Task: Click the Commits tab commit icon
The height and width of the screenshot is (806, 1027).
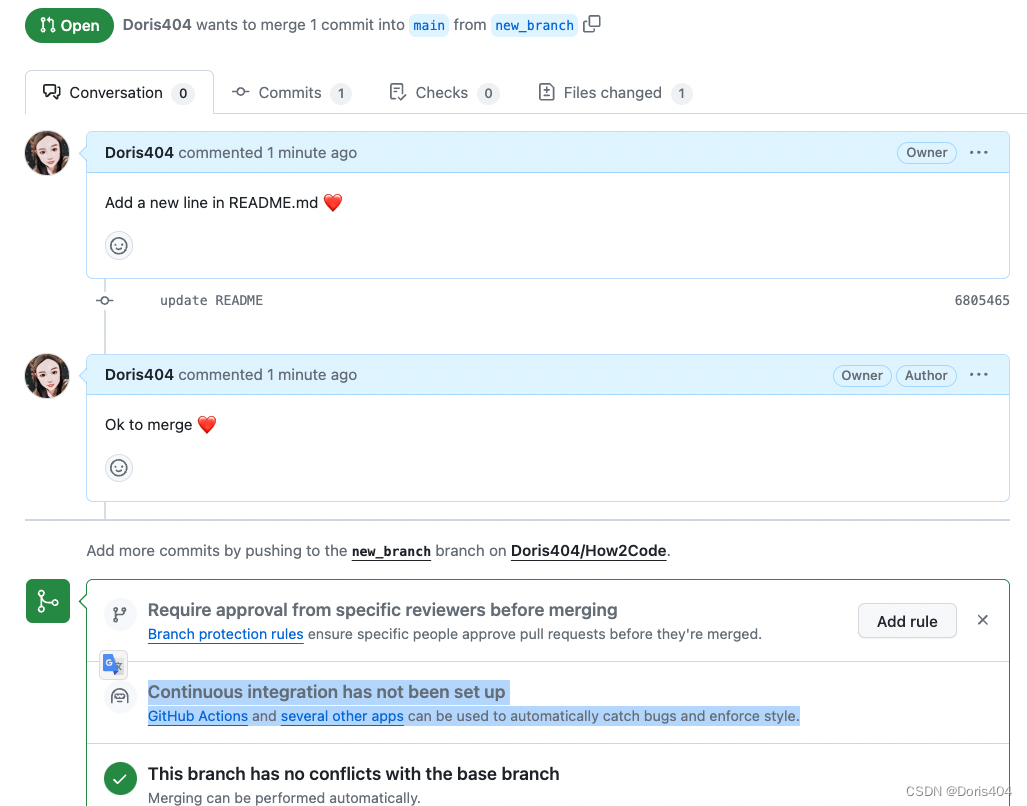Action: pos(240,92)
